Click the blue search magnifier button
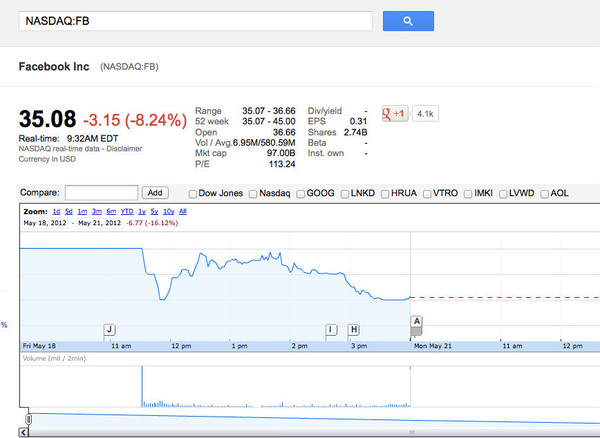This screenshot has height=438, width=600. click(x=408, y=21)
